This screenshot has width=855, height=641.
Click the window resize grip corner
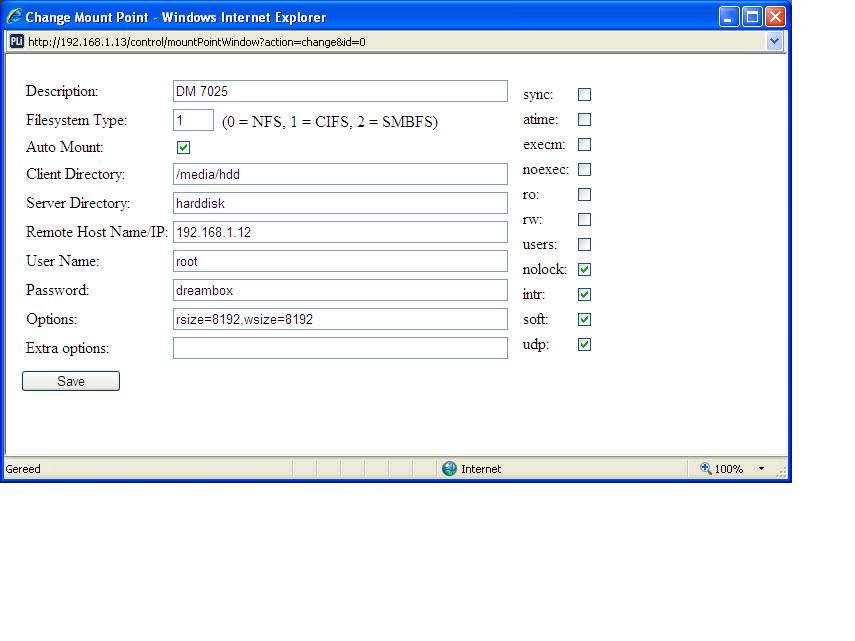pyautogui.click(x=781, y=472)
